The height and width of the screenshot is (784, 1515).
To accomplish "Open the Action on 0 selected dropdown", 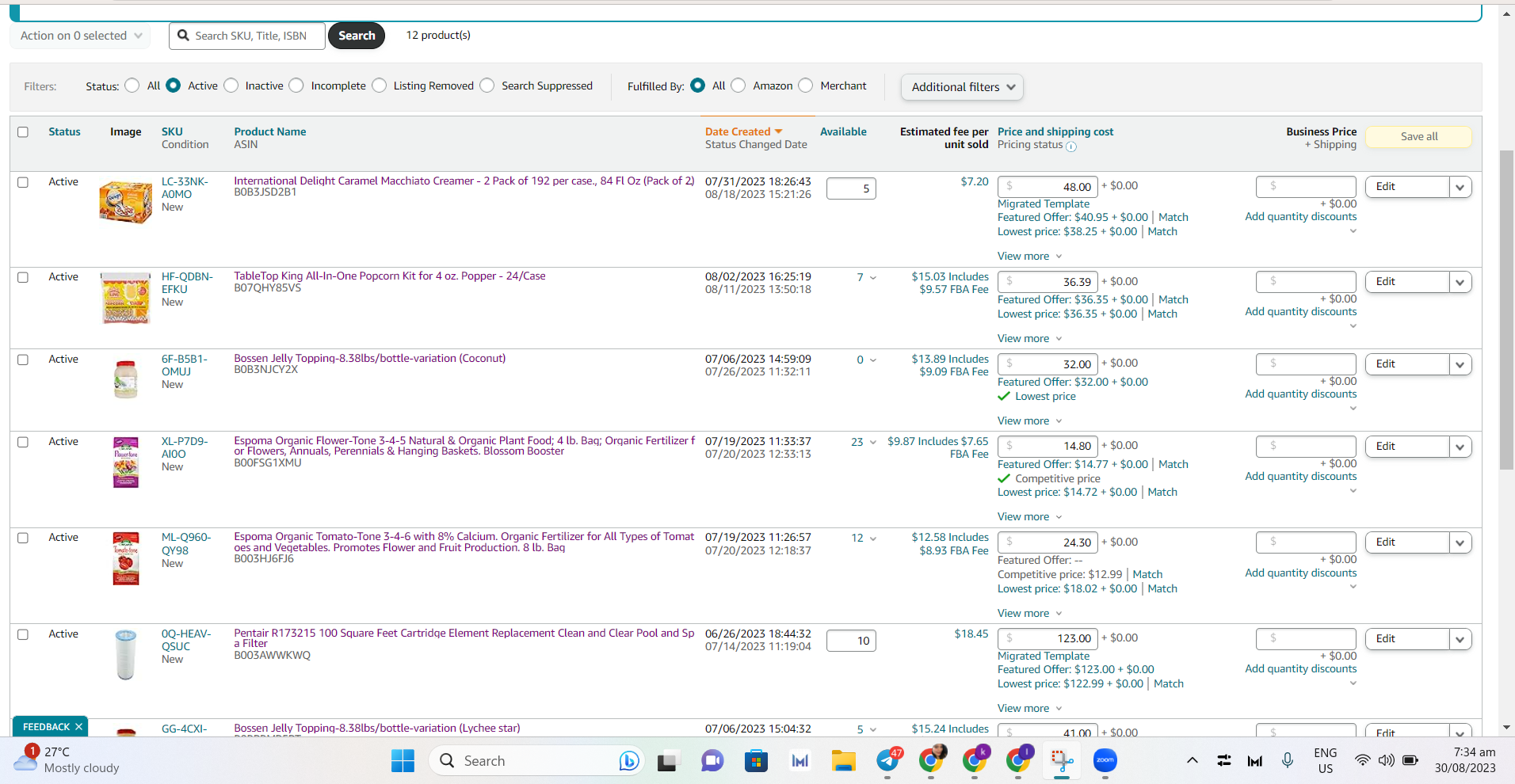I will [81, 36].
